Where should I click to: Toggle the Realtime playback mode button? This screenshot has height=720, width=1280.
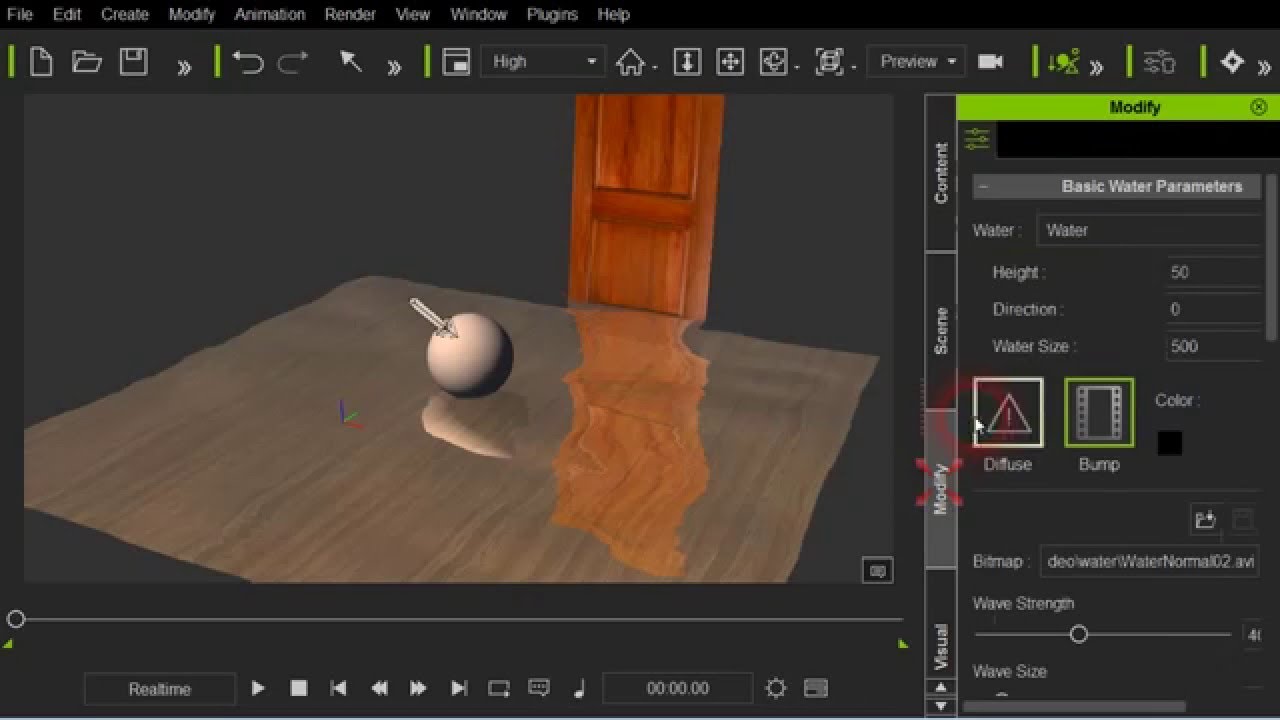tap(160, 689)
